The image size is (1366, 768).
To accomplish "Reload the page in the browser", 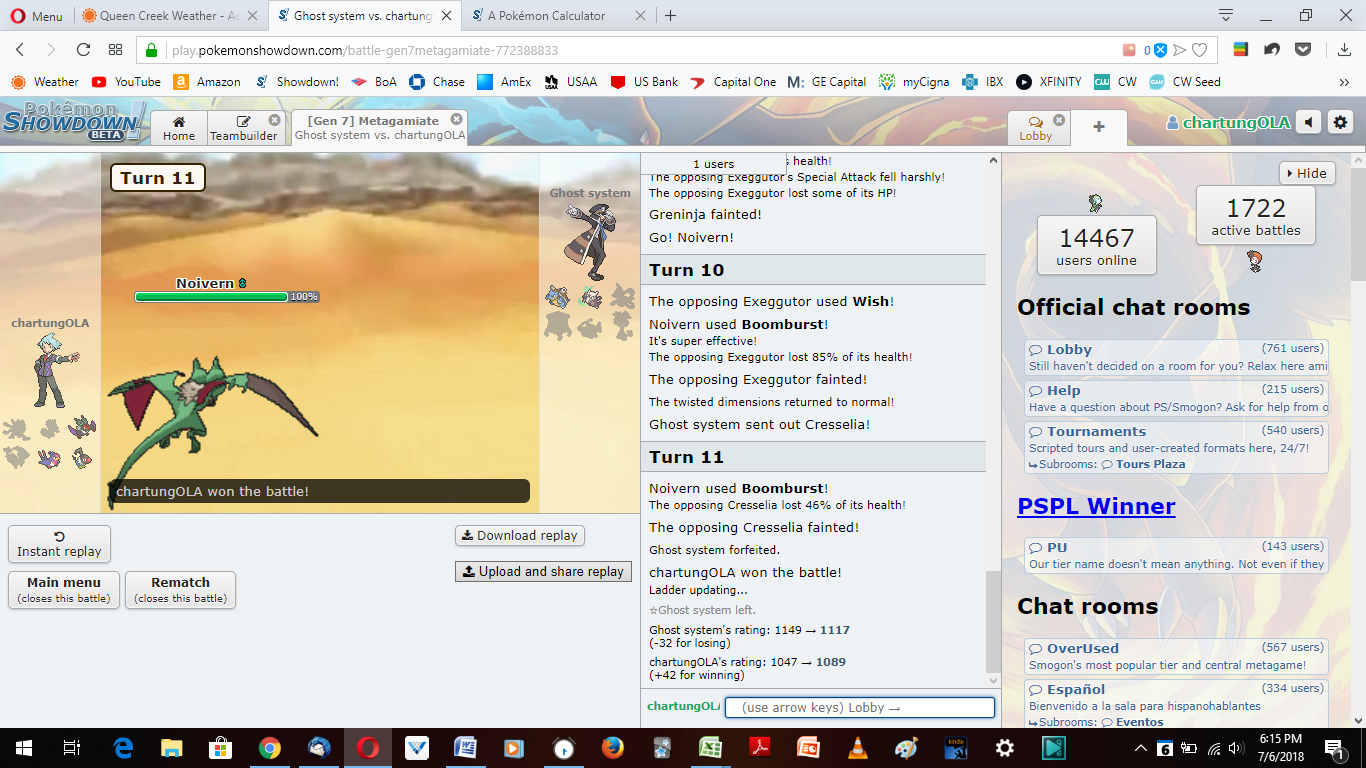I will (x=84, y=49).
